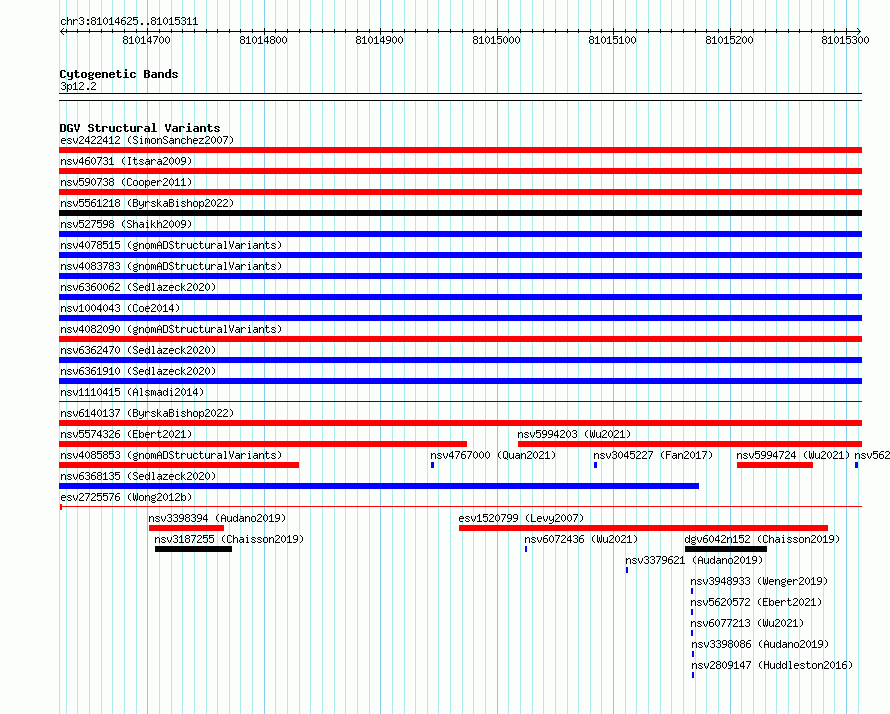The width and height of the screenshot is (890, 714).
Task: Select the red bar under nsv4085853
Action: tap(179, 465)
